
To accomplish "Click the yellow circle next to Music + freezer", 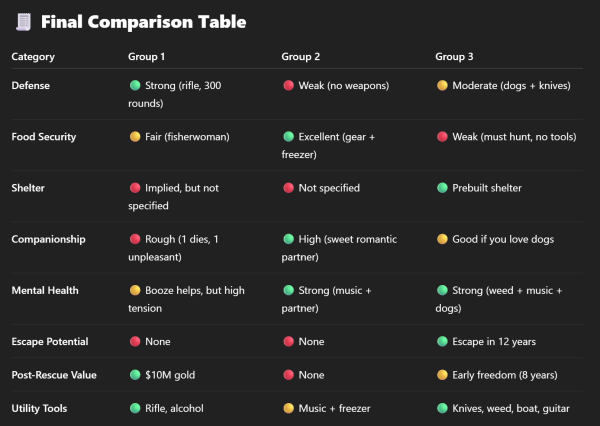I will [x=288, y=409].
